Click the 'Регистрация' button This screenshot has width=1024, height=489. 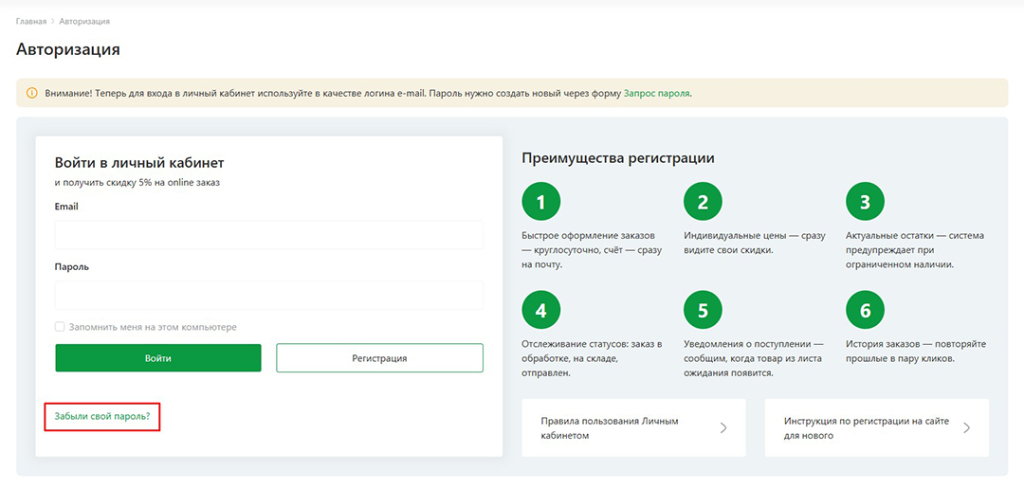pyautogui.click(x=379, y=358)
